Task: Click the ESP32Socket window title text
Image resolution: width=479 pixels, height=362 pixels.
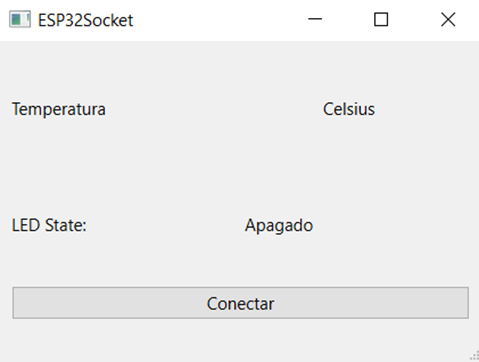Action: point(85,20)
